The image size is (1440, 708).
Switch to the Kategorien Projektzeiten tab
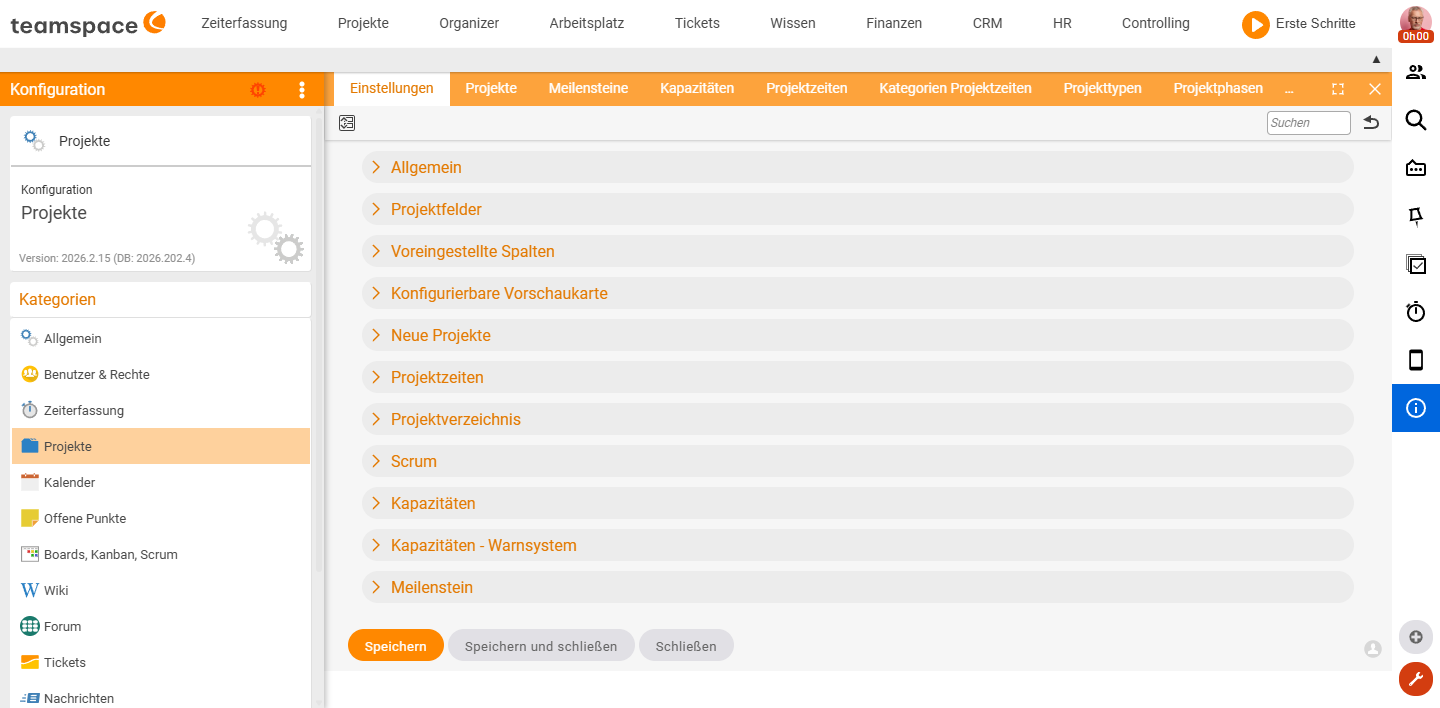point(955,88)
